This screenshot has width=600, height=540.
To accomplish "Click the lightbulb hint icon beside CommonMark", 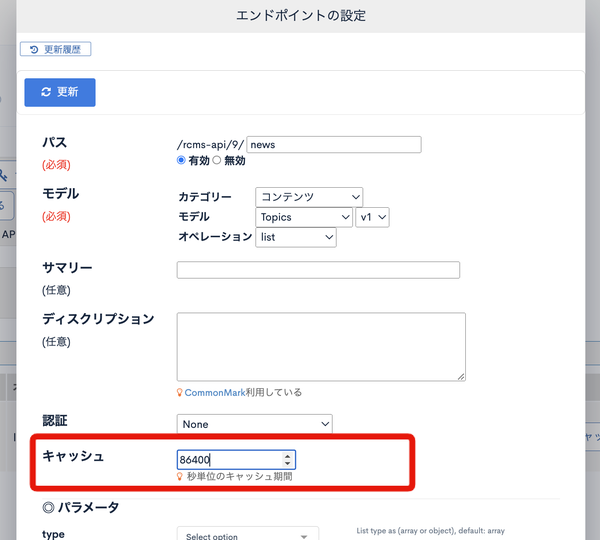I will (179, 393).
